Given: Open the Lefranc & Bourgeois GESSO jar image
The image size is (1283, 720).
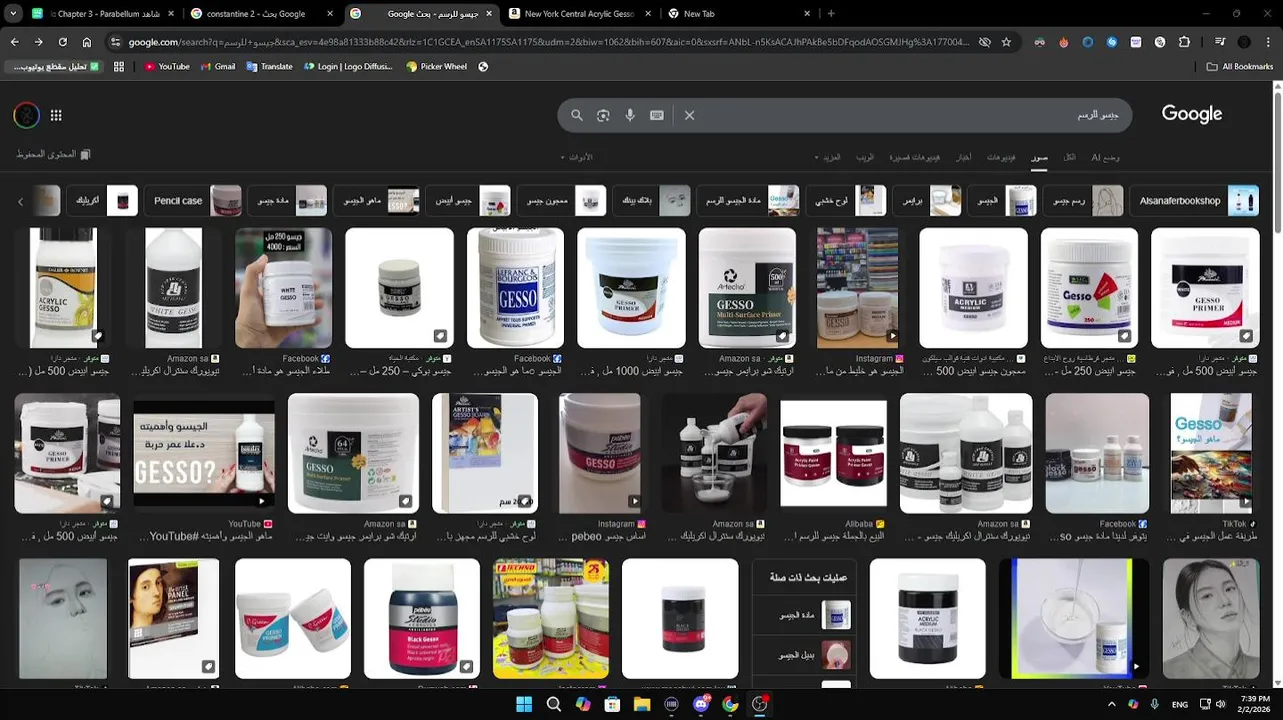Looking at the screenshot, I should [x=514, y=288].
